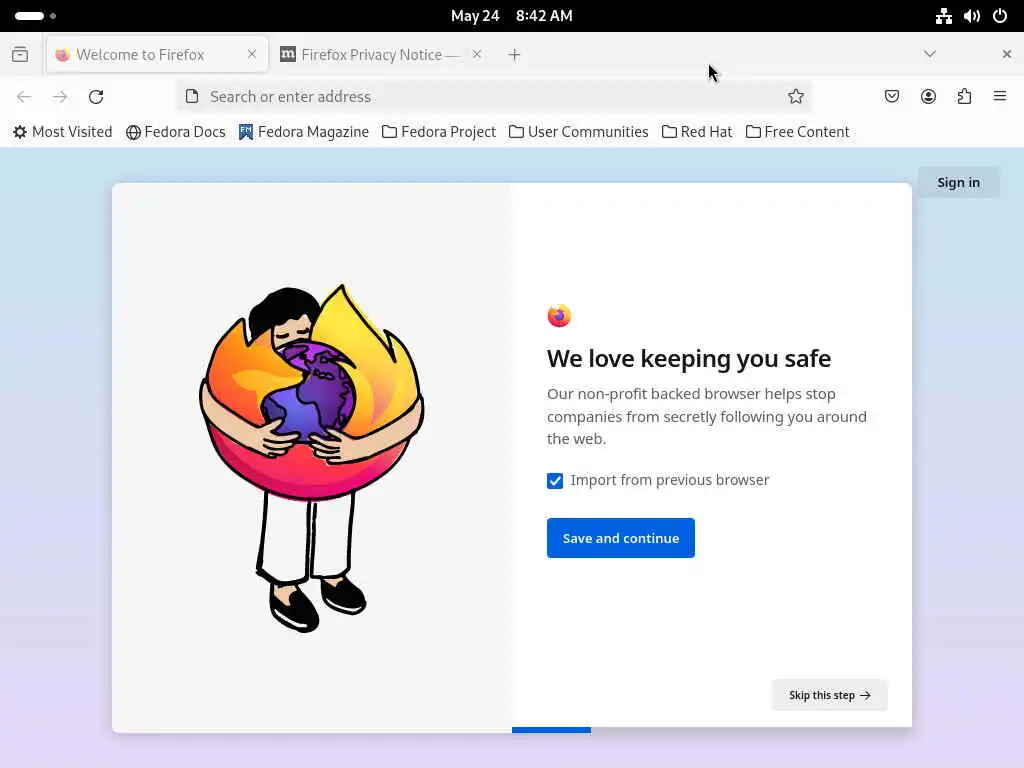This screenshot has width=1024, height=768.
Task: Click the Sign in button
Action: 958,182
